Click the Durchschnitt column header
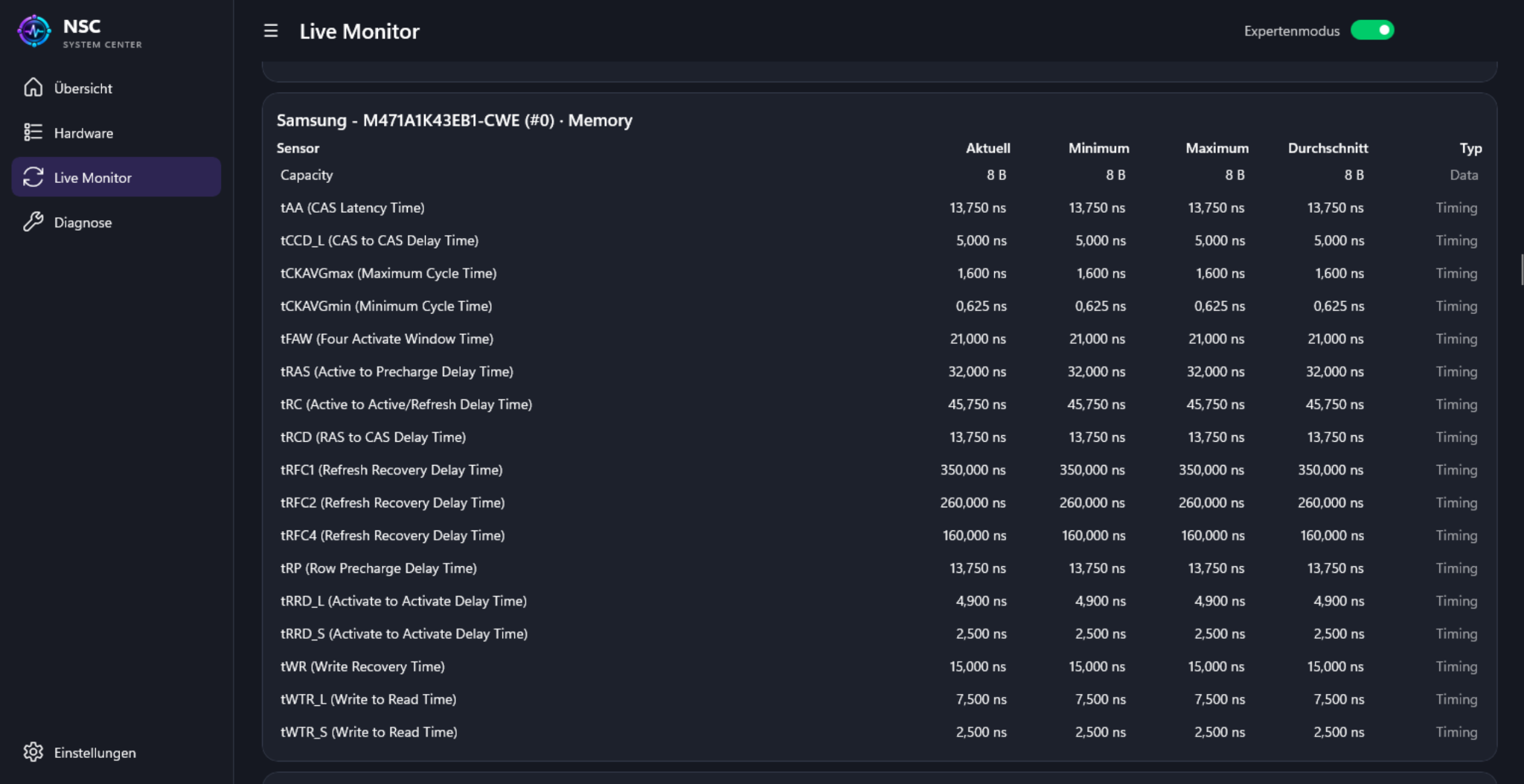This screenshot has height=784, width=1524. click(1328, 148)
